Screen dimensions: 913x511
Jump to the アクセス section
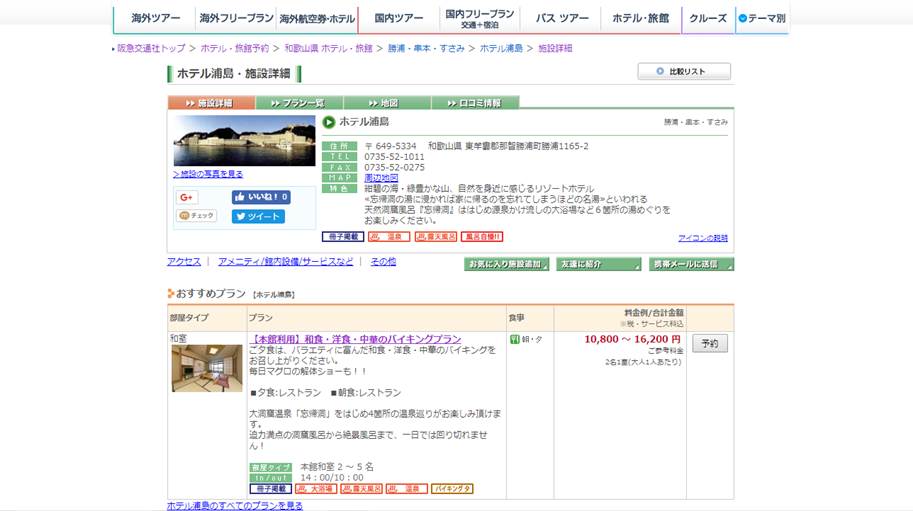[184, 262]
